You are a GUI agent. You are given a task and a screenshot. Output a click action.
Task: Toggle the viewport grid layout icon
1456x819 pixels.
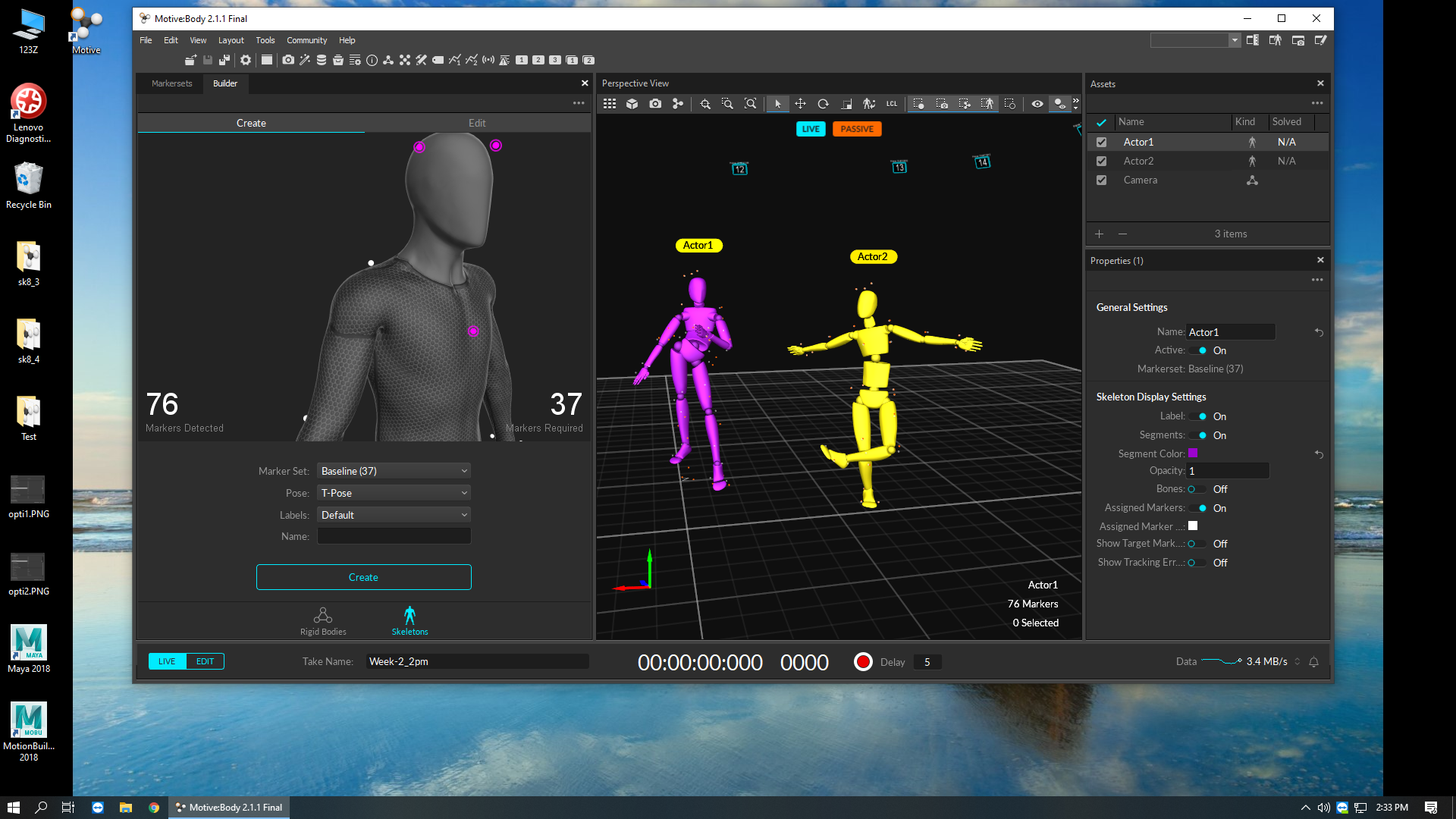pos(610,104)
